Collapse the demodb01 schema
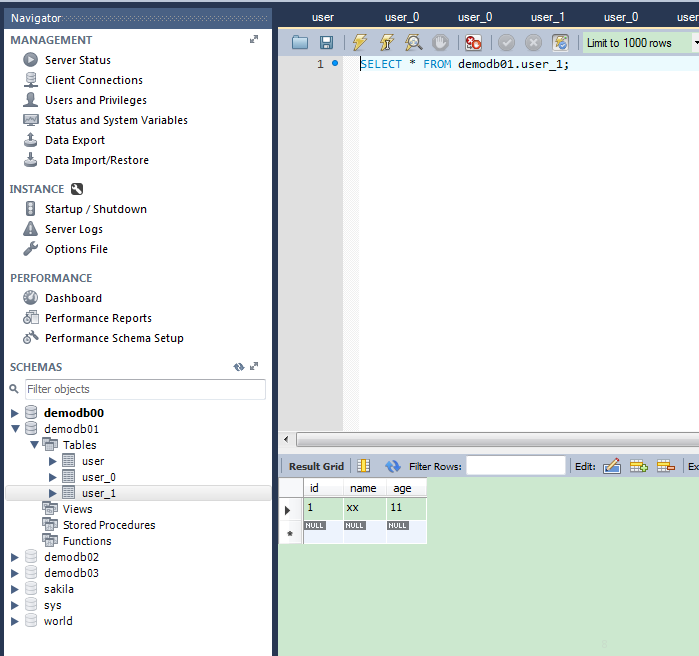The height and width of the screenshot is (656, 699). point(15,429)
